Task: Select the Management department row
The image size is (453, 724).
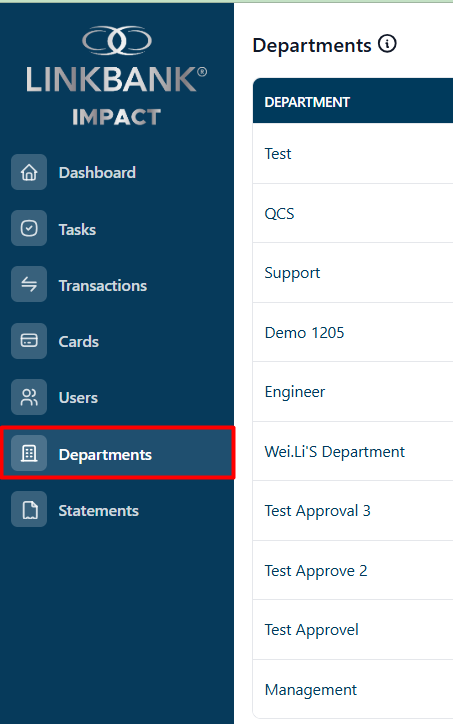Action: (353, 689)
